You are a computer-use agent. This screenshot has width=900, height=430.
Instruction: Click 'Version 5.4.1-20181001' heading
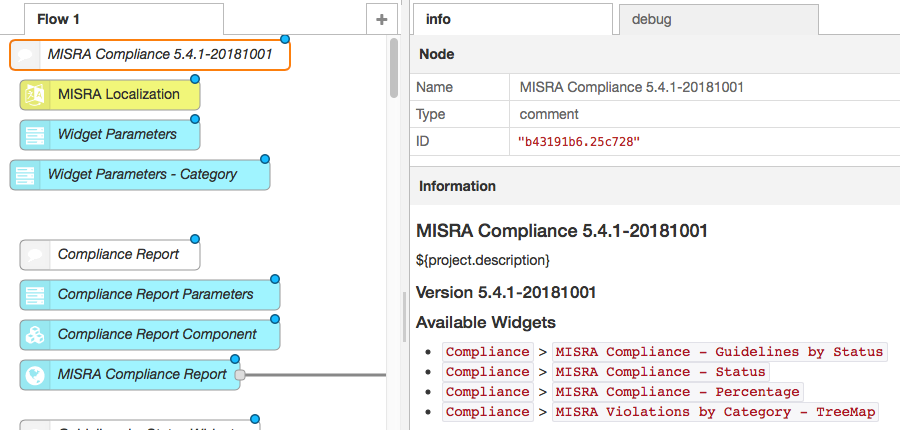506,292
